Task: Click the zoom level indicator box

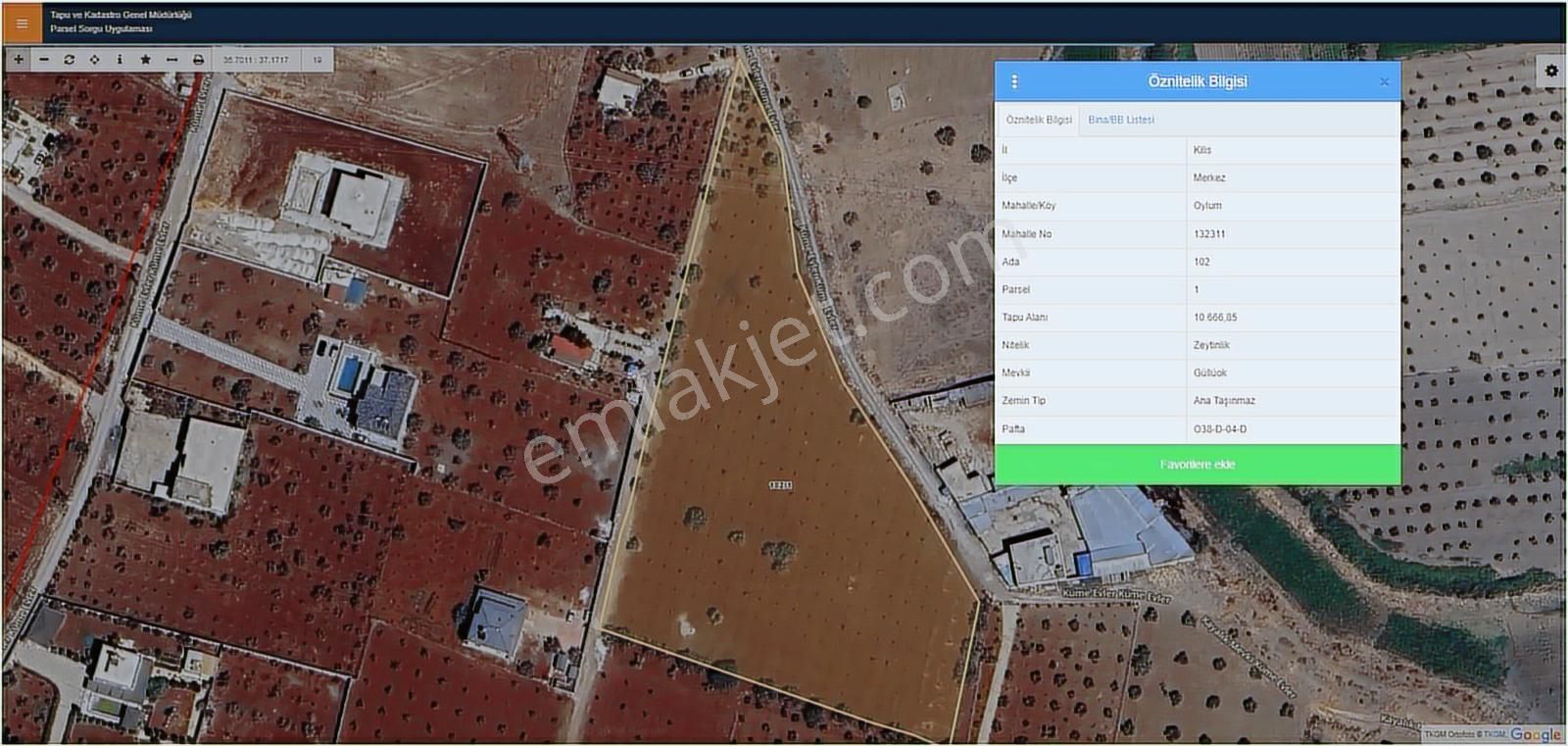Action: (318, 60)
